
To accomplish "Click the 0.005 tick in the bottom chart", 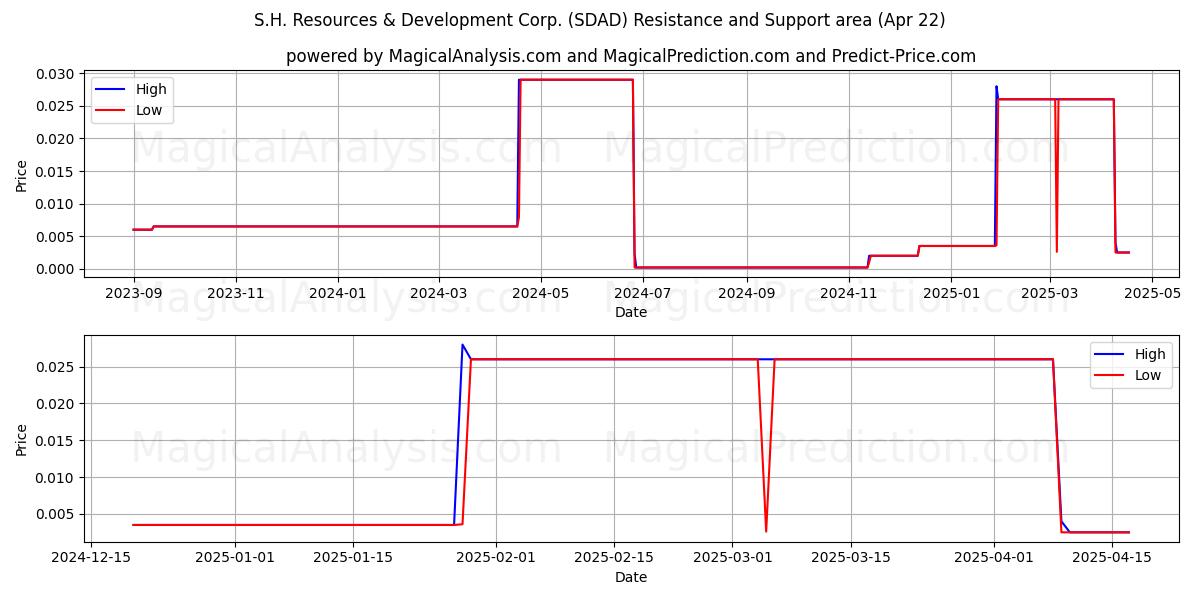I will tap(56, 514).
